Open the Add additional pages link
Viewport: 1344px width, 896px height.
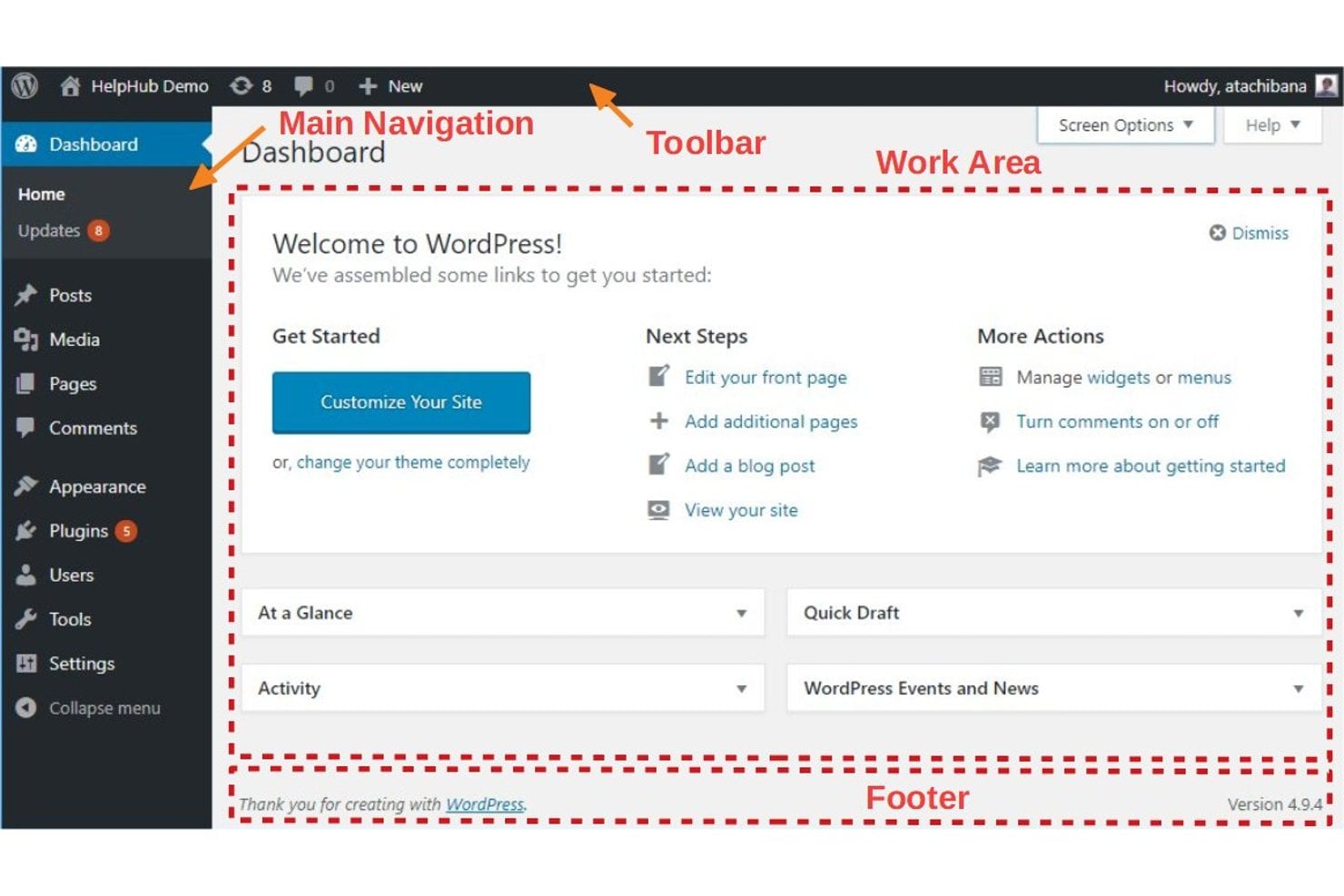click(771, 422)
